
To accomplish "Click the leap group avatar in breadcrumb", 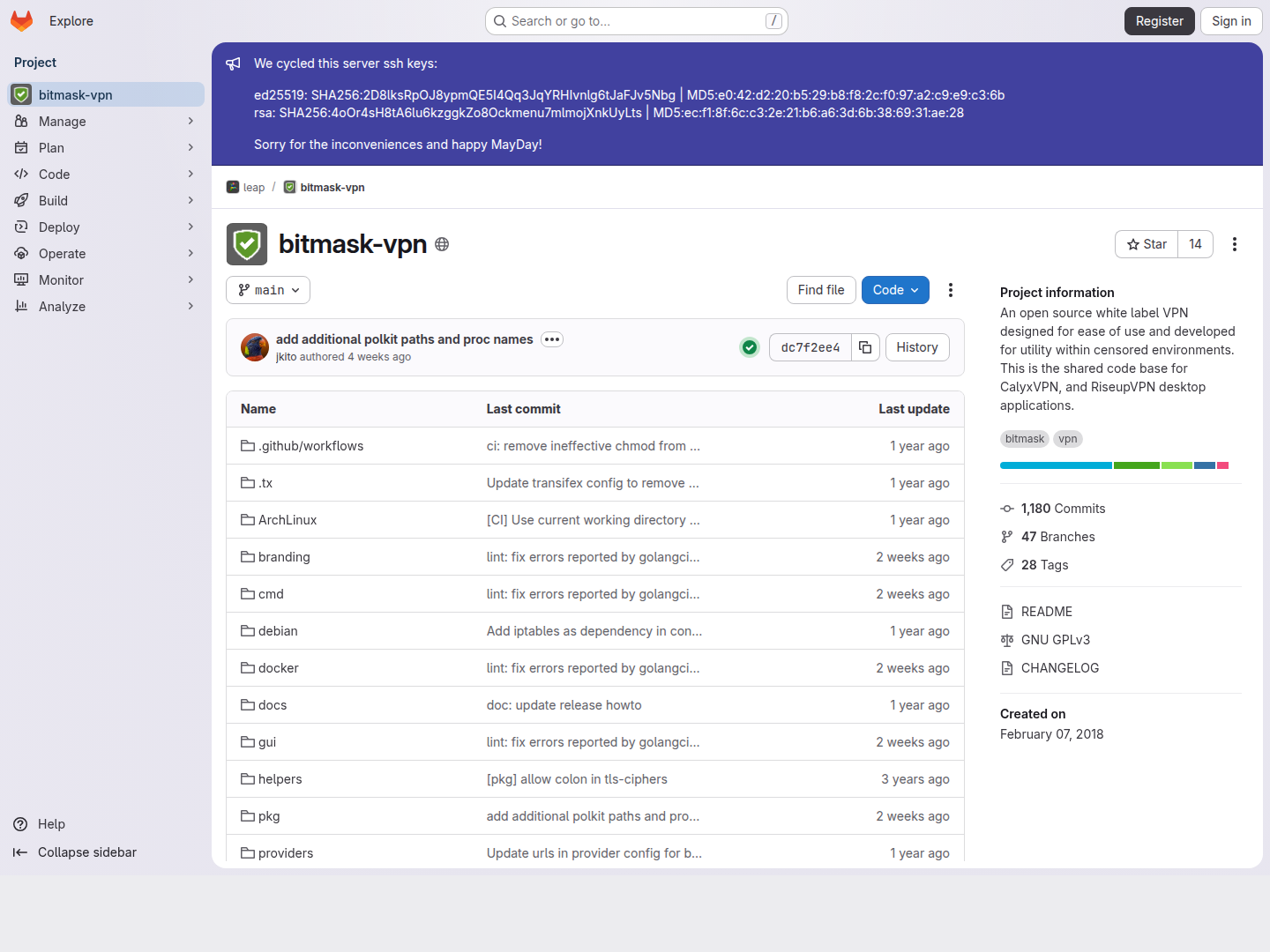I will [x=233, y=187].
